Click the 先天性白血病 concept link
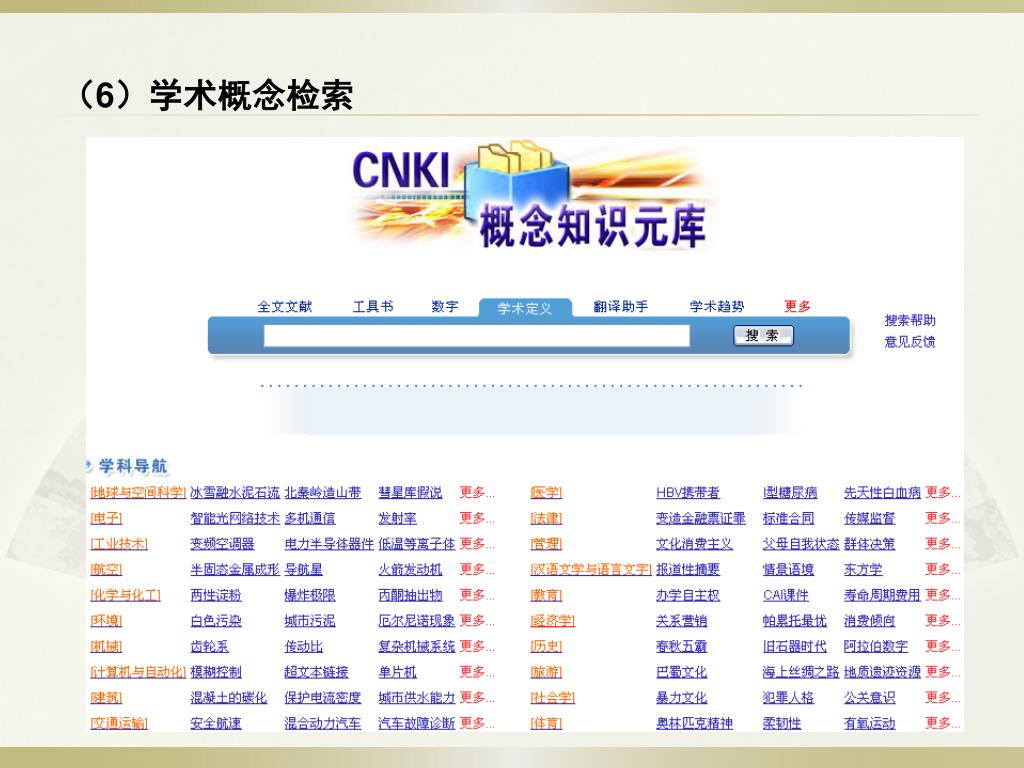Viewport: 1024px width, 768px height. pyautogui.click(x=882, y=492)
